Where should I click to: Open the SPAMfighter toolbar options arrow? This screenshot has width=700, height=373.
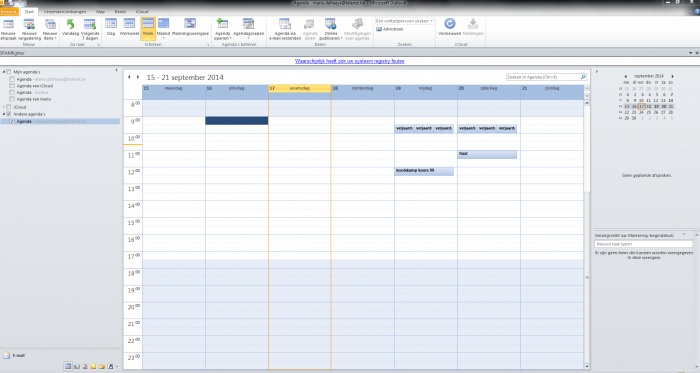pos(690,53)
